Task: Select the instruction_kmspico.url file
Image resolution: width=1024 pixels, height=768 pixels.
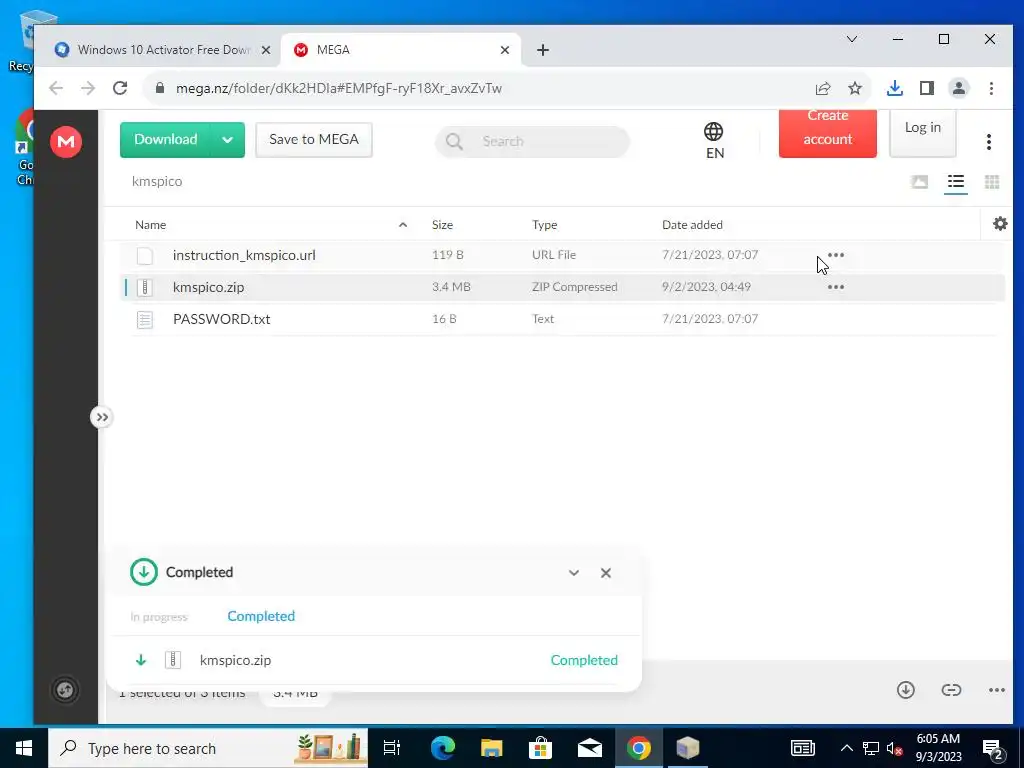Action: (244, 255)
